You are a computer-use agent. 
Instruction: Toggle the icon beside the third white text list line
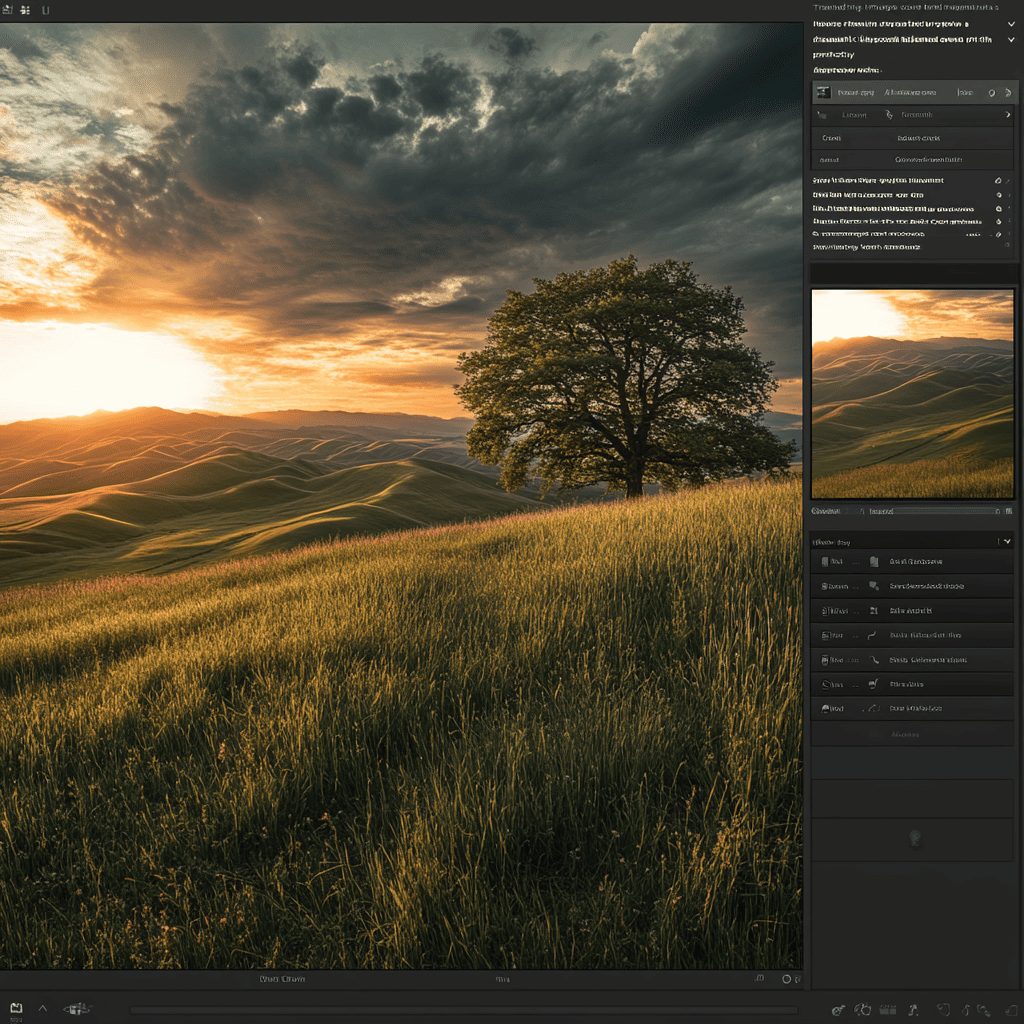(999, 208)
